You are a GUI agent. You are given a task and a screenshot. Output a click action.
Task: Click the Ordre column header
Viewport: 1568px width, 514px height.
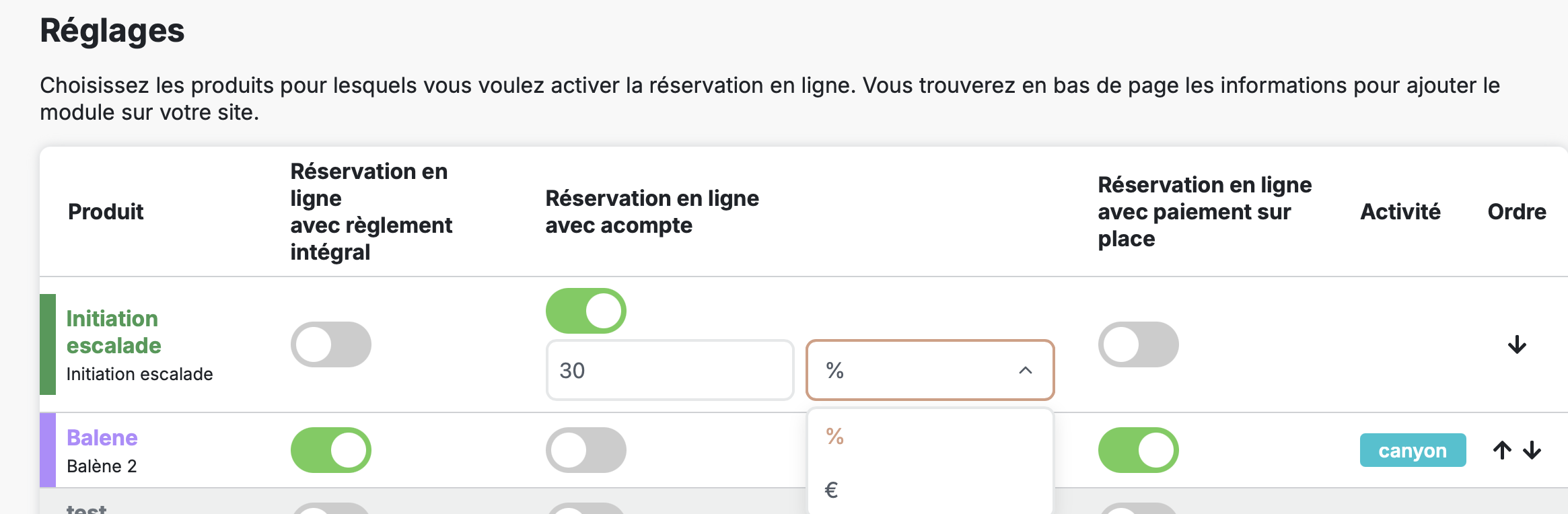(x=1516, y=211)
